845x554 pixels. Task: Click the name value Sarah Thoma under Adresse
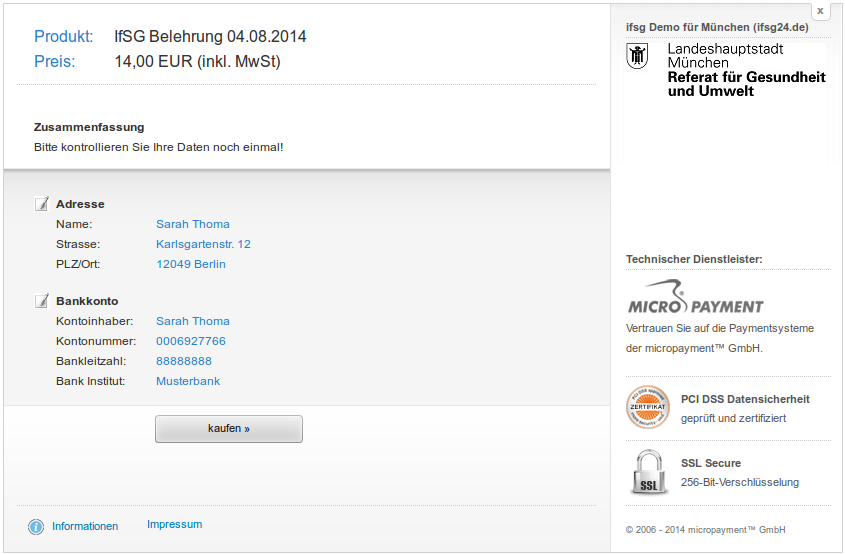(x=192, y=224)
